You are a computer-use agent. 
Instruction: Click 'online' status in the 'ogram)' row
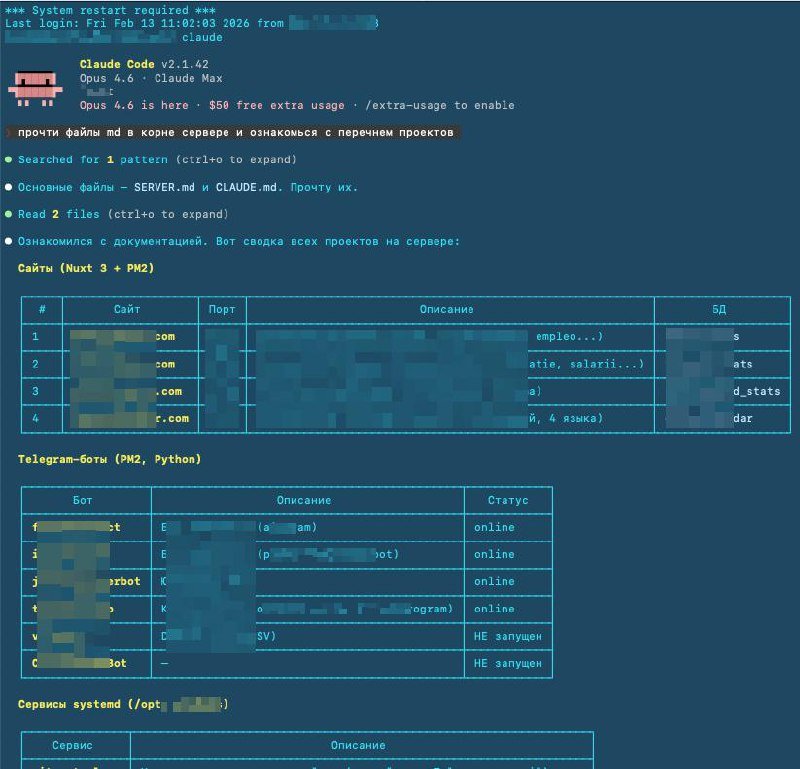494,609
